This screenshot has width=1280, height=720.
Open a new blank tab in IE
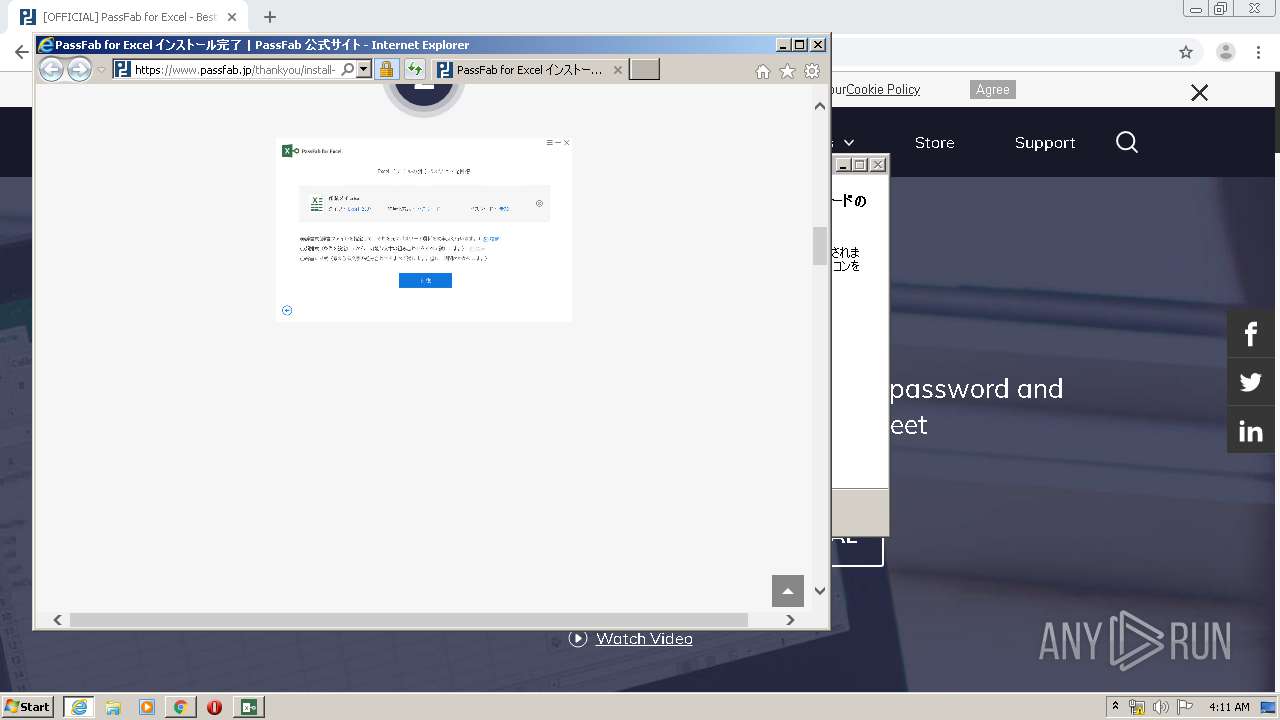point(644,69)
